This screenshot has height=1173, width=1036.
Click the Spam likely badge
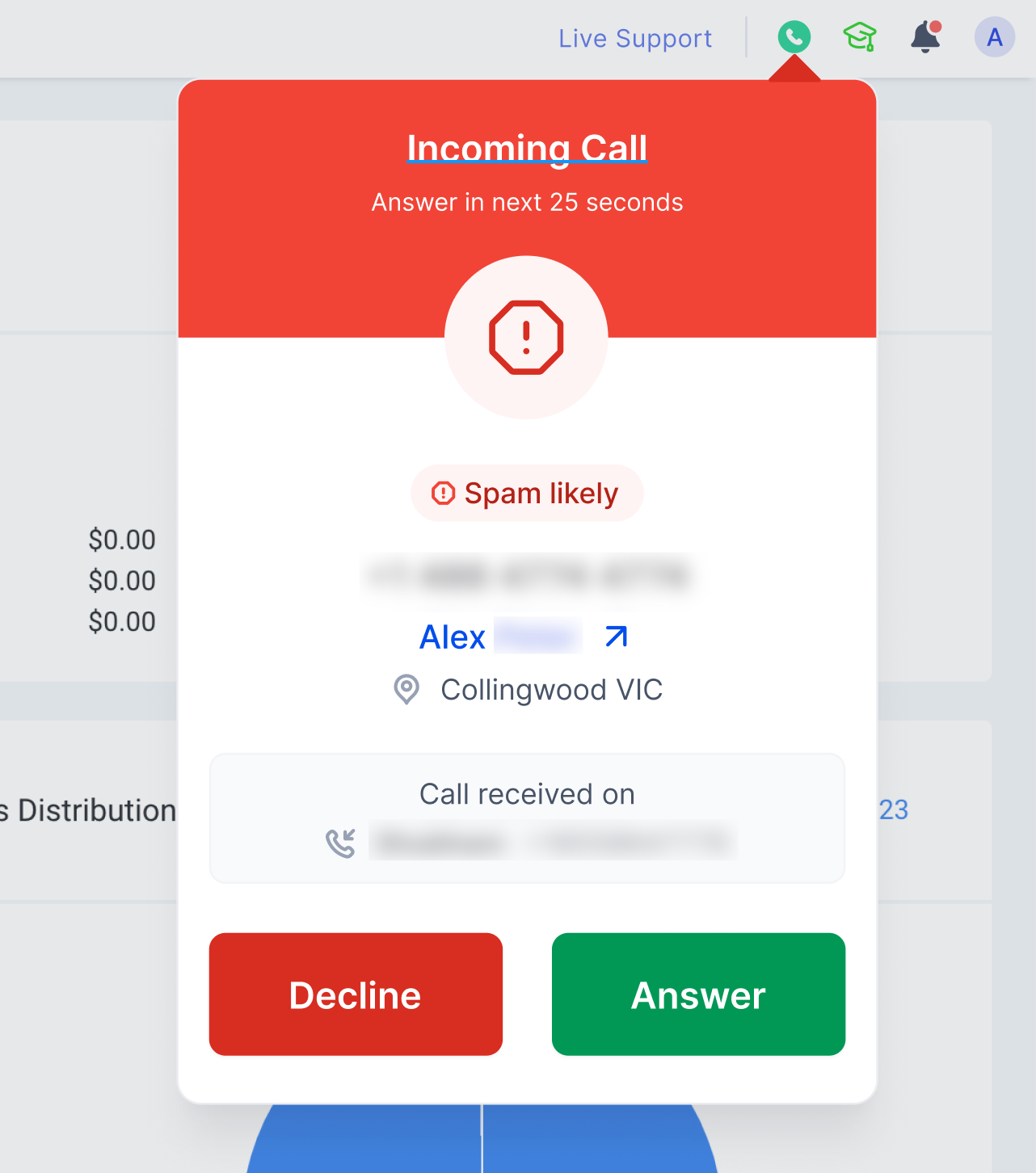[527, 493]
